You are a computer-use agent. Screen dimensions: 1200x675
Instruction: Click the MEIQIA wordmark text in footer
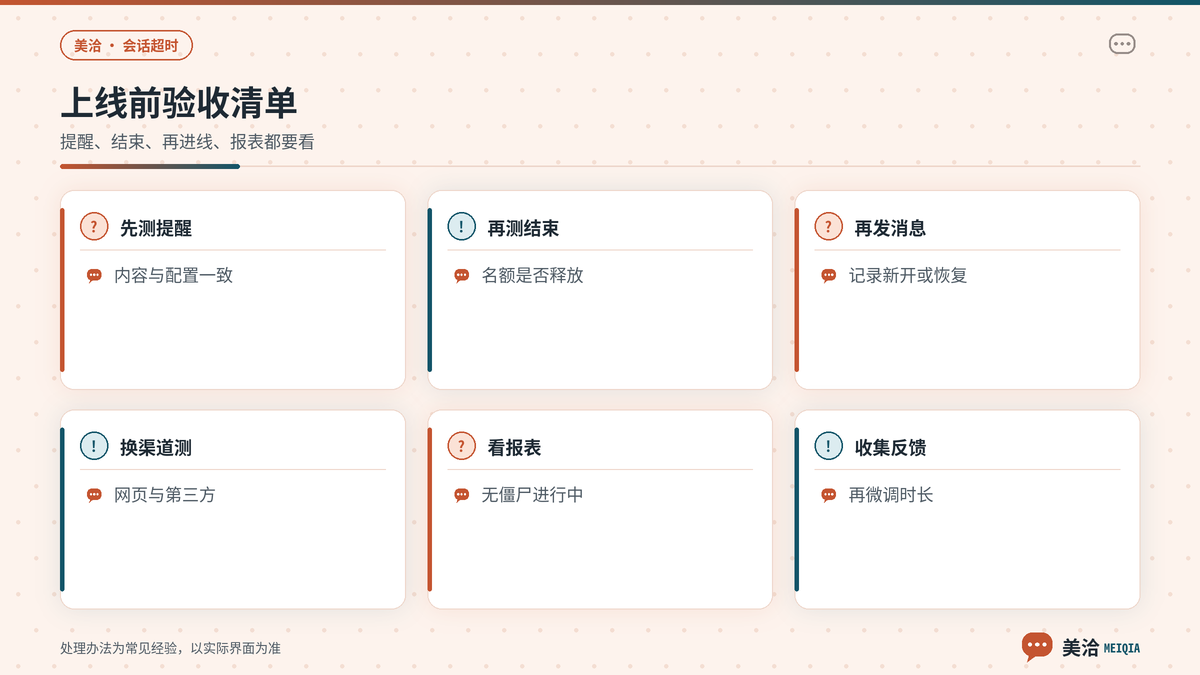point(1122,648)
